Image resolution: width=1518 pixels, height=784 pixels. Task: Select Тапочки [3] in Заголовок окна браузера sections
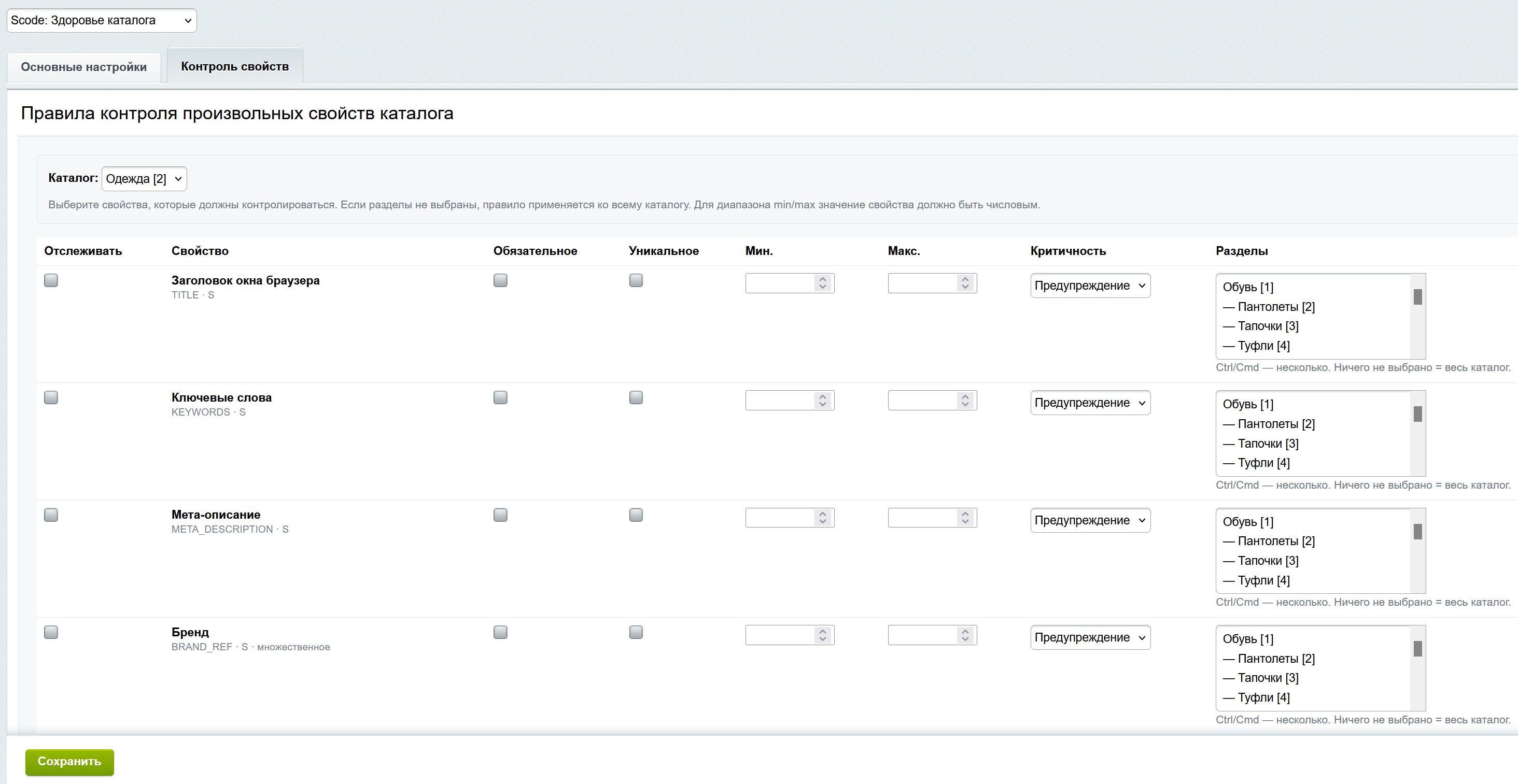[x=1314, y=326]
